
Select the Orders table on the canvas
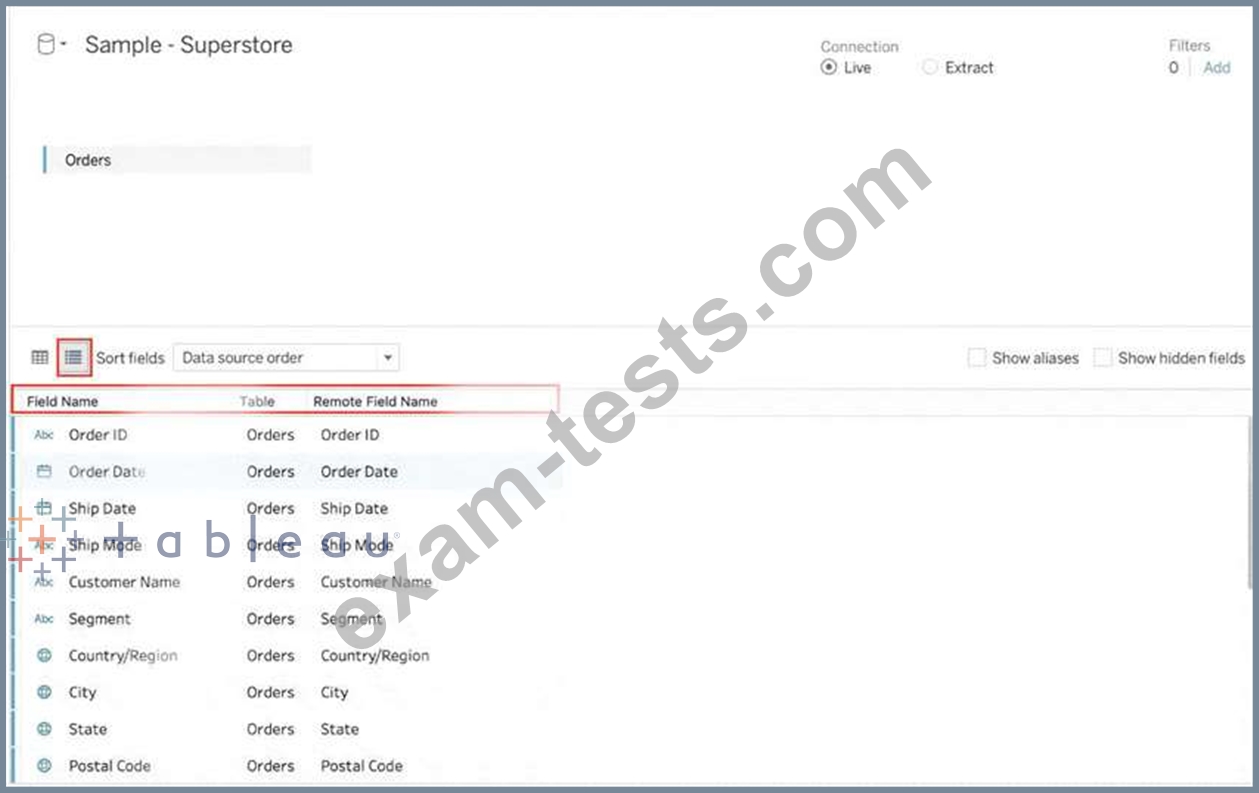click(x=178, y=160)
